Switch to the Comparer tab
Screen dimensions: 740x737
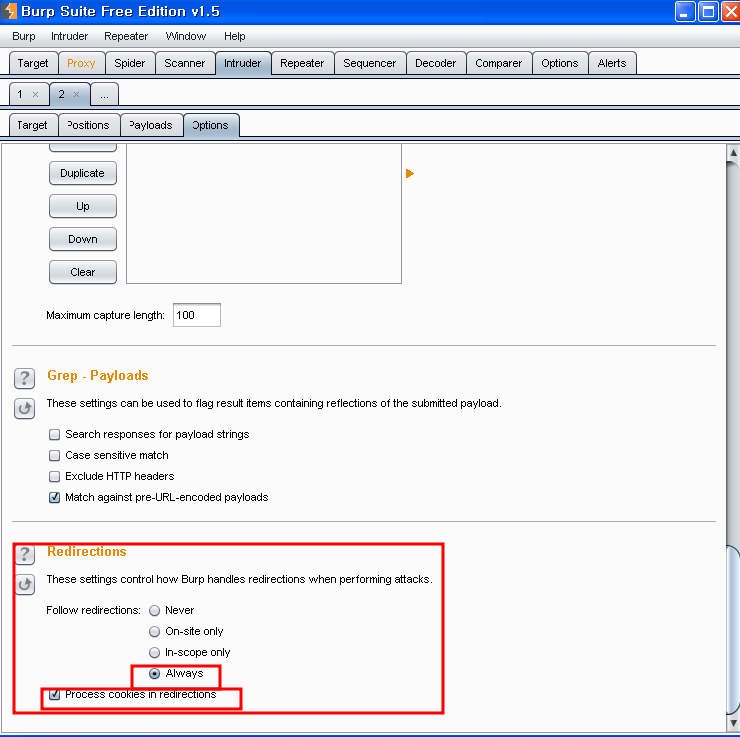(499, 63)
